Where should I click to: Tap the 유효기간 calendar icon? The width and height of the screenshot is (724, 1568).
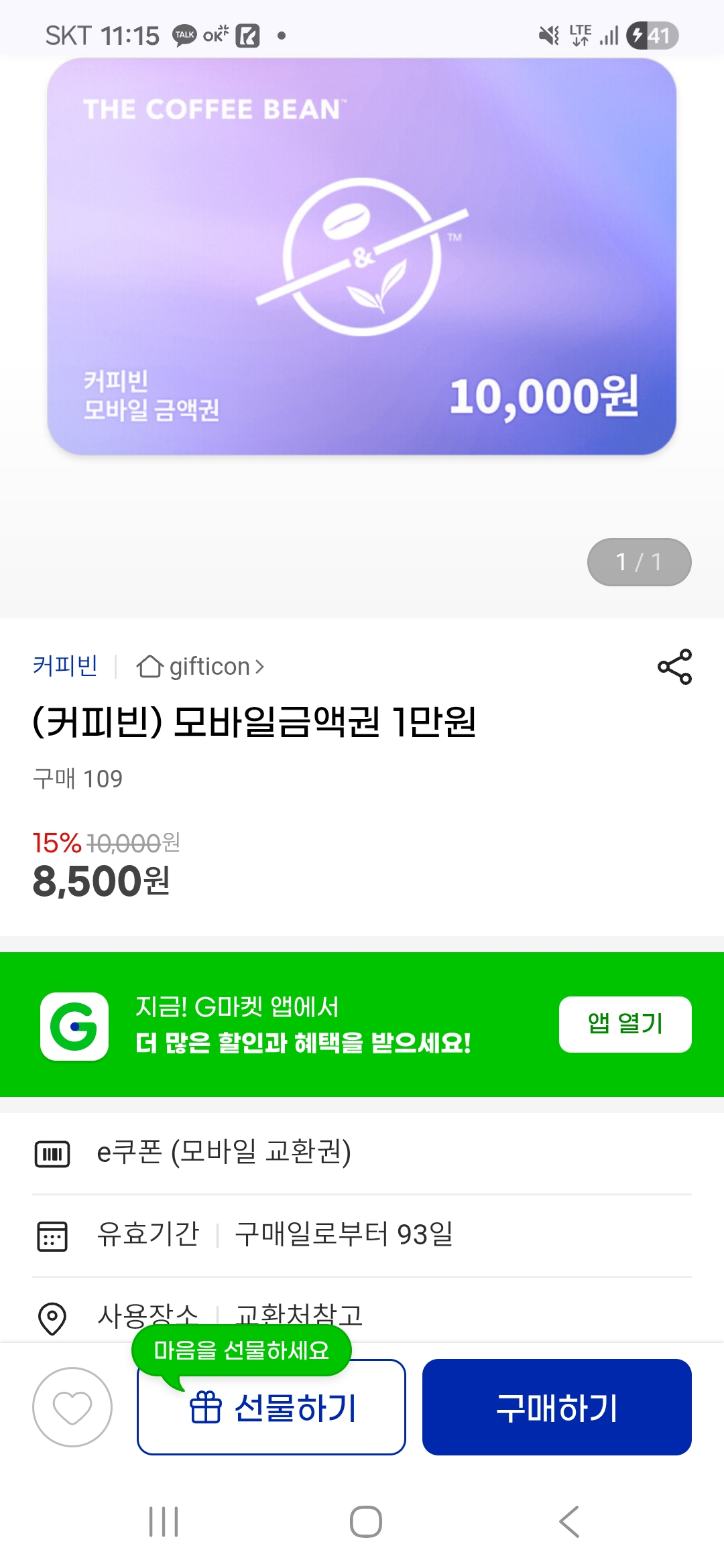[52, 1236]
